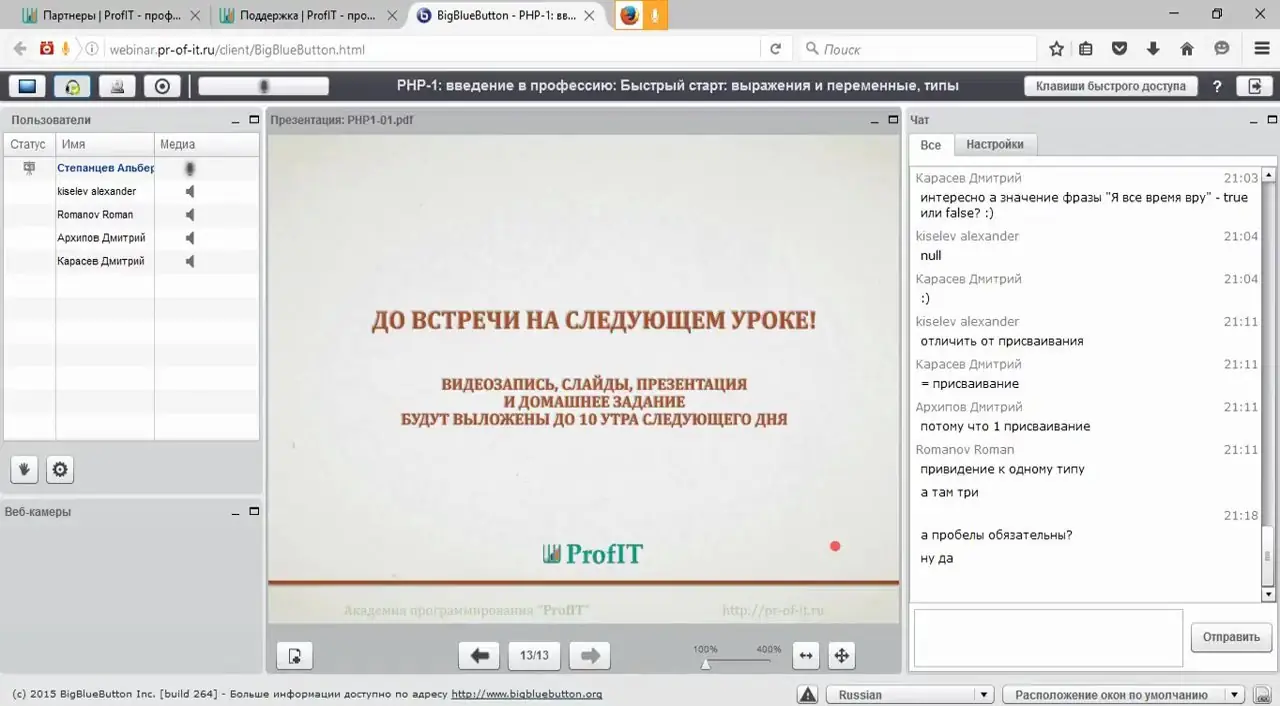Switch to the Настройки chat tab

pos(994,144)
